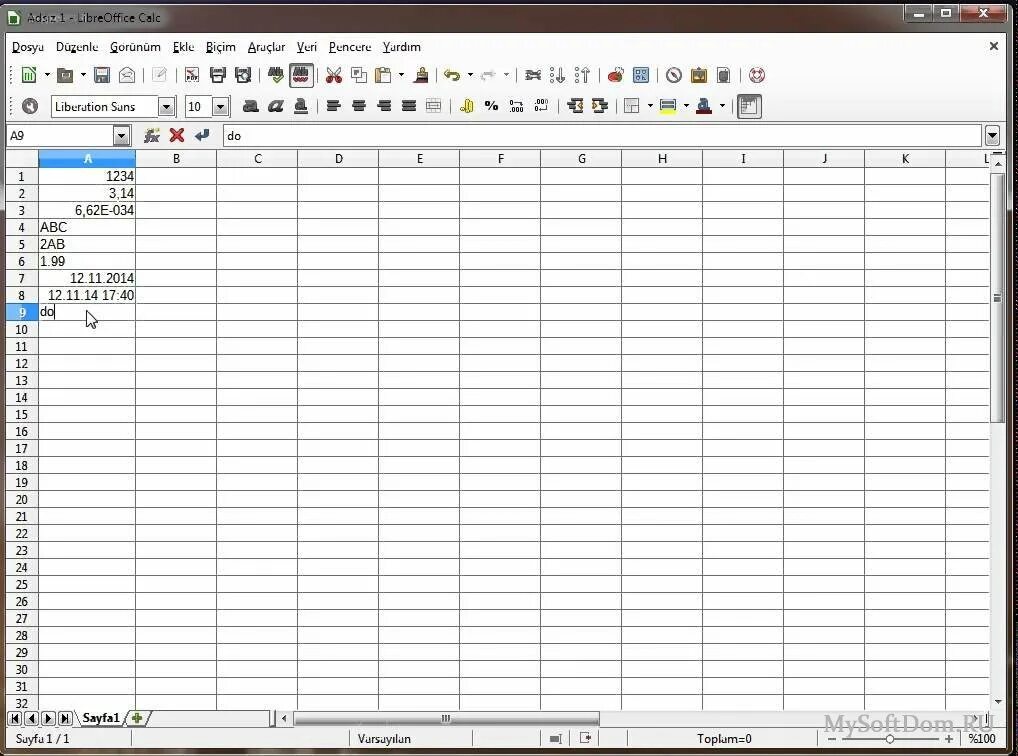The height and width of the screenshot is (756, 1018).
Task: Open the font color picker arrow
Action: tap(724, 106)
